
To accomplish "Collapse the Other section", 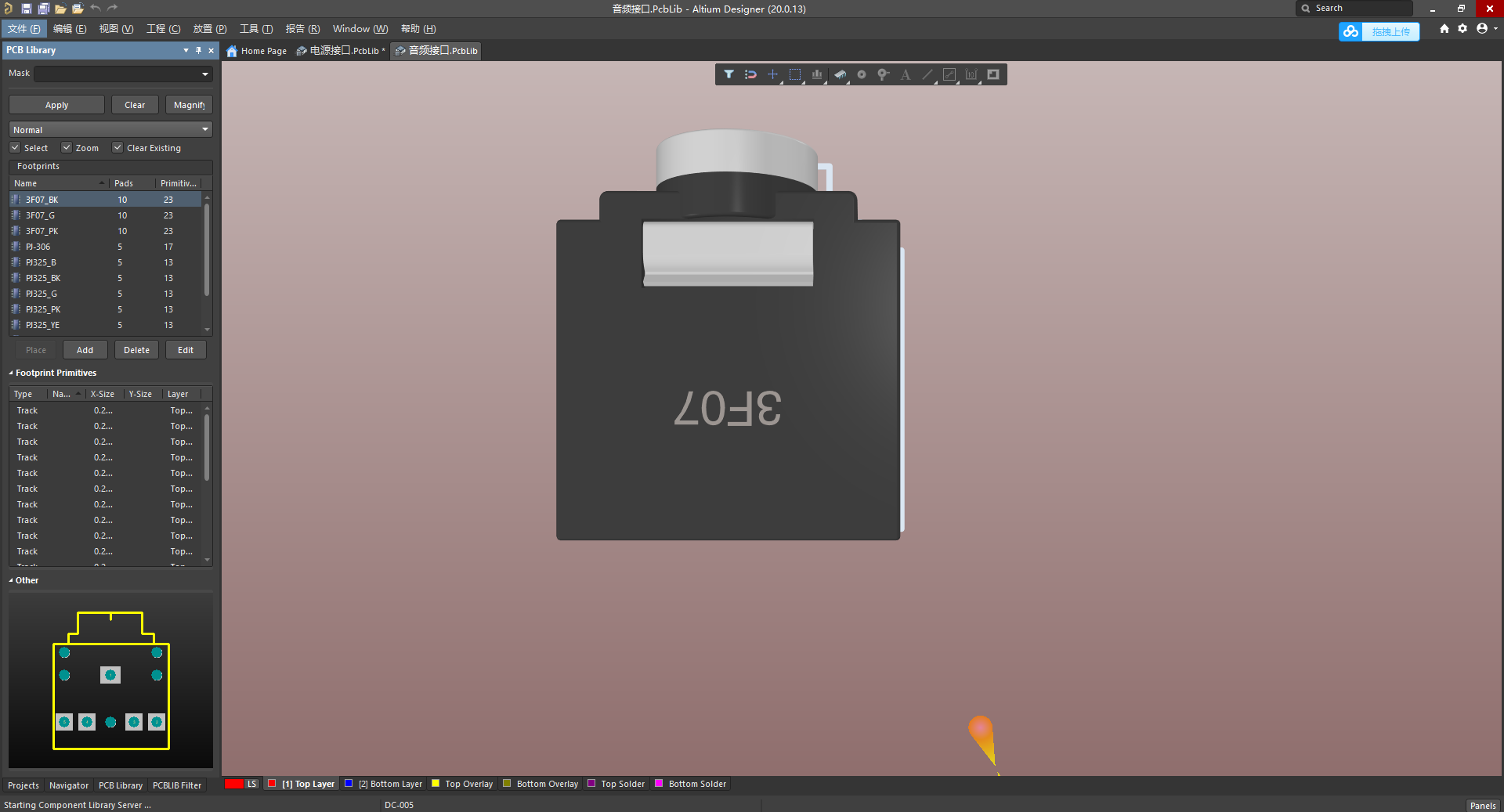I will [11, 580].
